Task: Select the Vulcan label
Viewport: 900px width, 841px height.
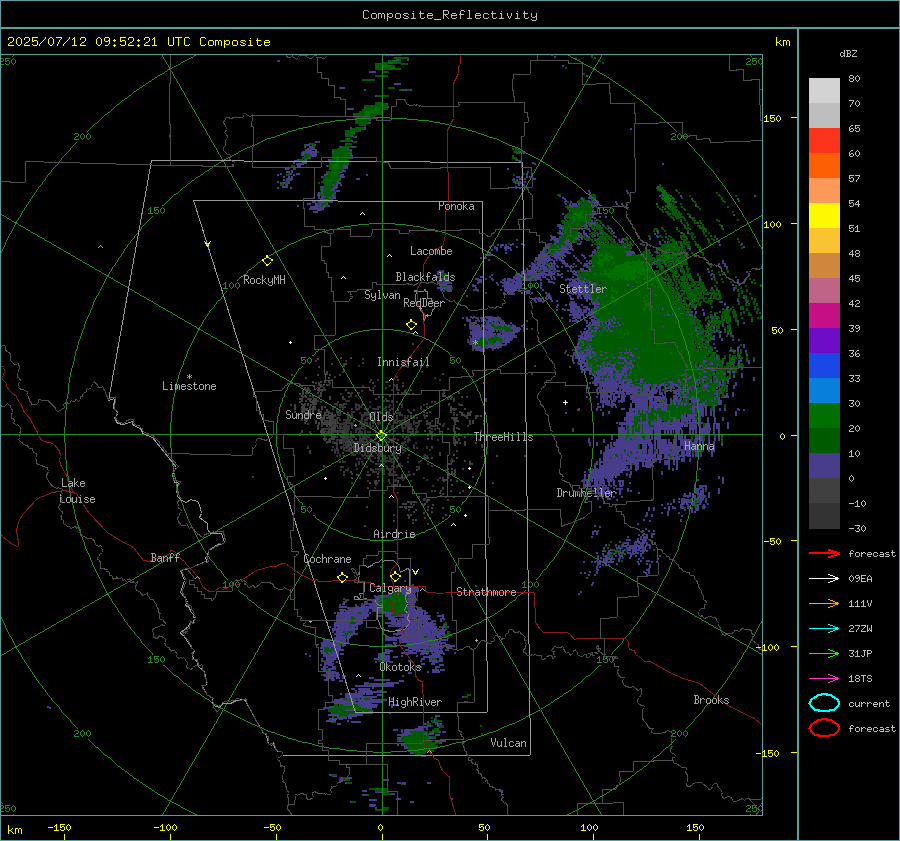Action: 508,743
